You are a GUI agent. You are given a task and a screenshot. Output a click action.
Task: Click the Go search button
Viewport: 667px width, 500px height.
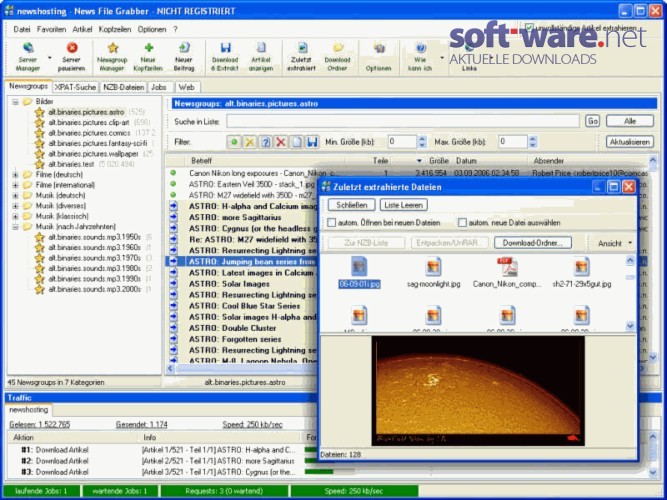(x=592, y=121)
